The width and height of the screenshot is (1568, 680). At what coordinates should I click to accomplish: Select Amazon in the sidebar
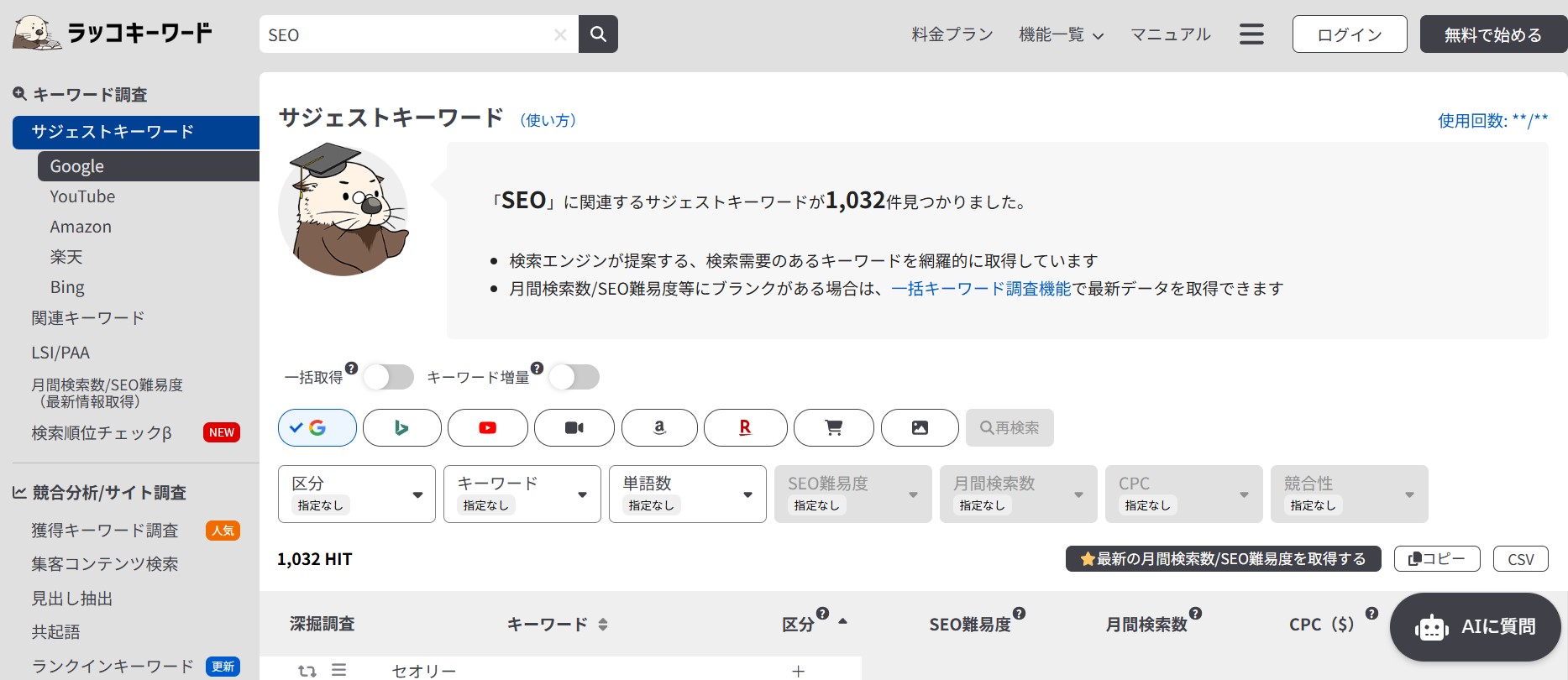click(x=81, y=227)
